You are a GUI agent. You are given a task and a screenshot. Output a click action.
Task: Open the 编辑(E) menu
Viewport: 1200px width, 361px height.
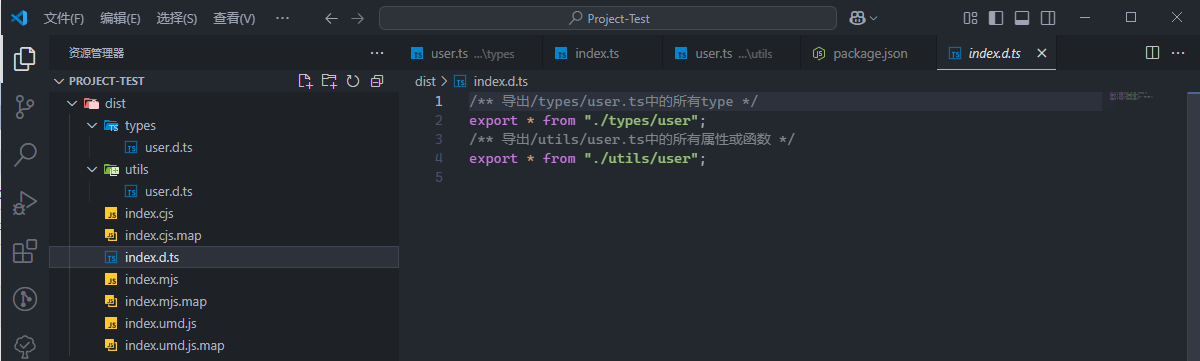[x=120, y=18]
